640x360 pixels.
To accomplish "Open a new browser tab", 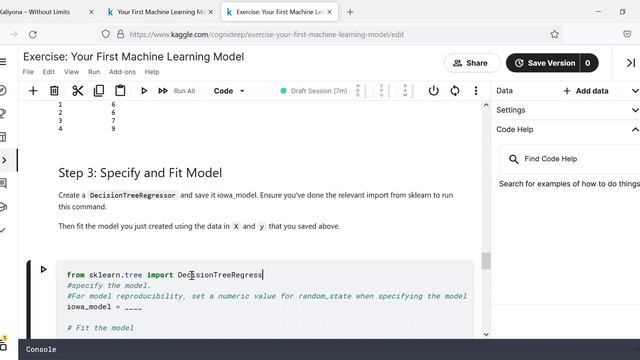I will pos(350,12).
